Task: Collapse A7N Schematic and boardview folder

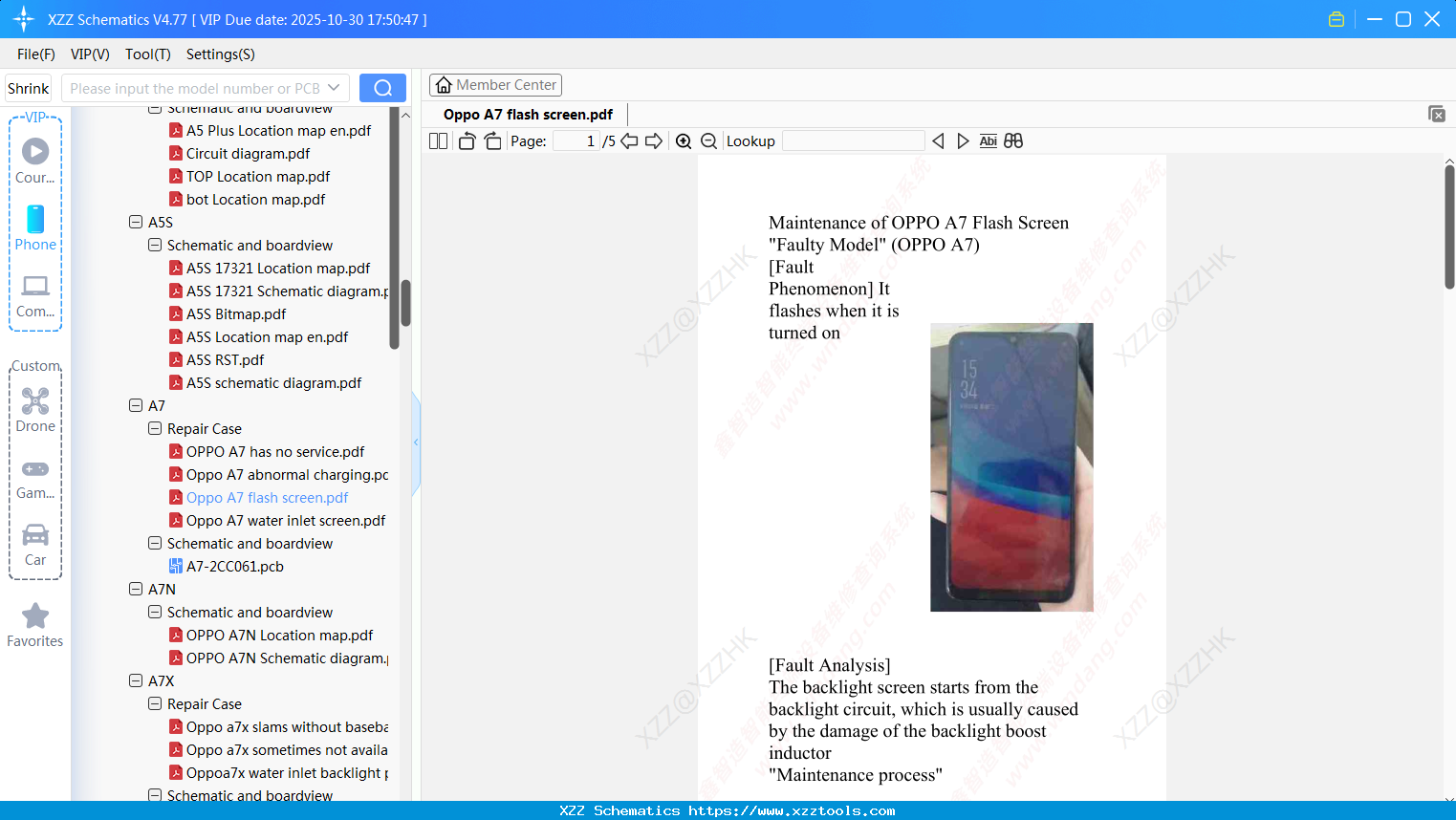Action: pos(155,613)
